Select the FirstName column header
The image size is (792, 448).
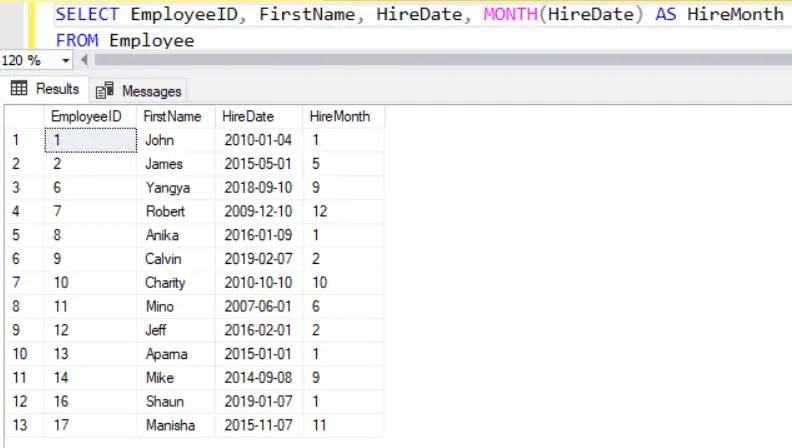180,117
